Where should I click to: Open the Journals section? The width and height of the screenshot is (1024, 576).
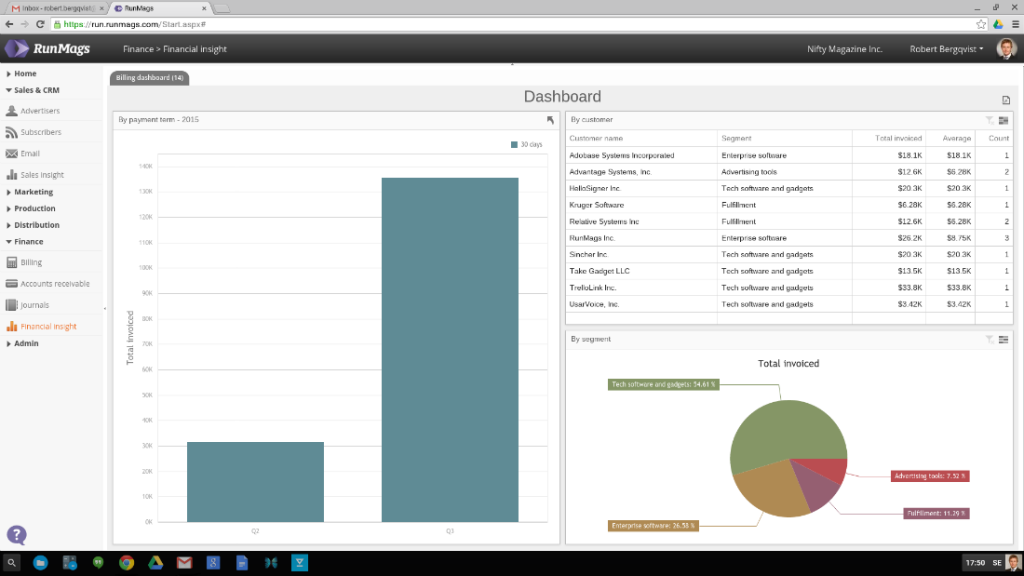35,305
